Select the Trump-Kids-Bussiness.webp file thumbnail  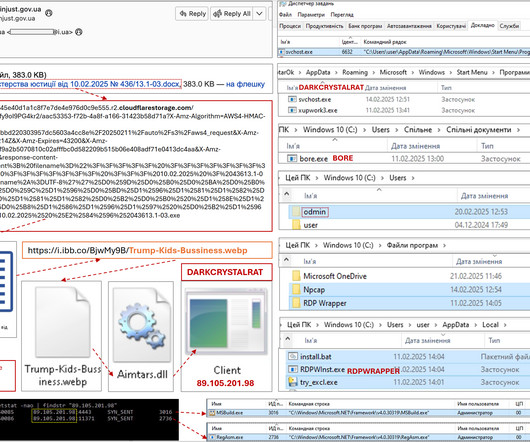click(x=63, y=322)
